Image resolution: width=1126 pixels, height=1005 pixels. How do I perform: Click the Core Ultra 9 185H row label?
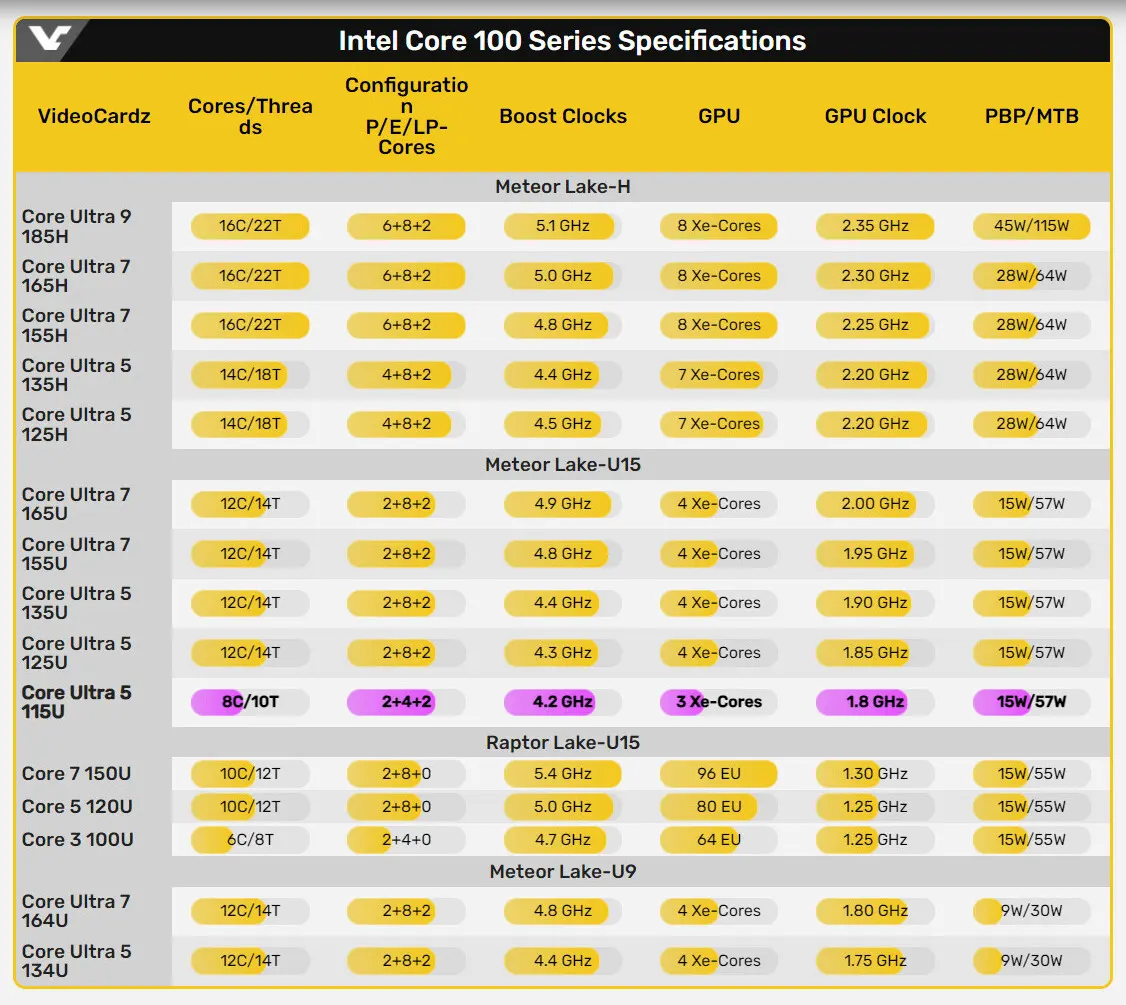[x=77, y=226]
